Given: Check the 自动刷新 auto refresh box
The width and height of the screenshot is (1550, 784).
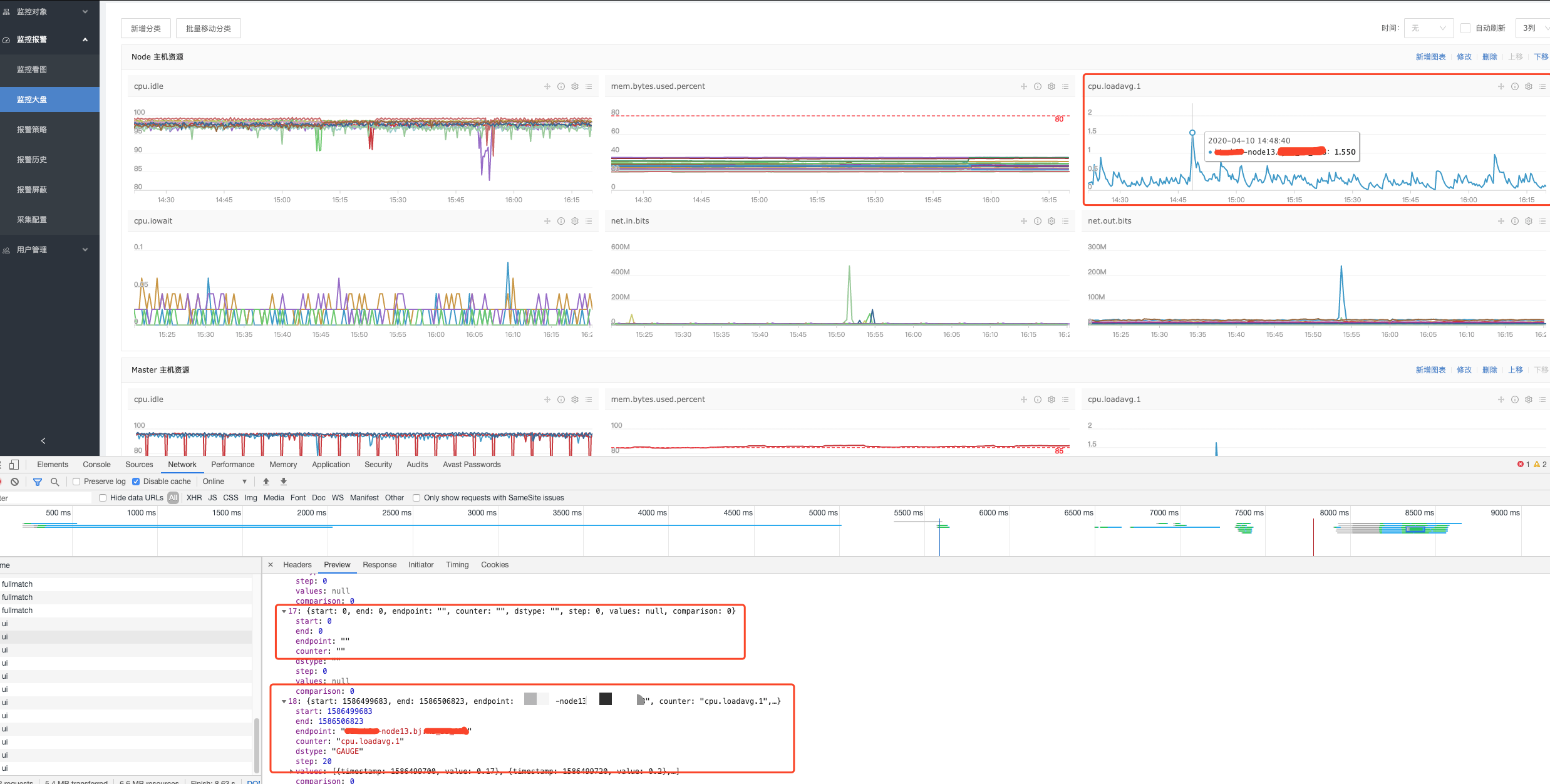Looking at the screenshot, I should 1465,28.
